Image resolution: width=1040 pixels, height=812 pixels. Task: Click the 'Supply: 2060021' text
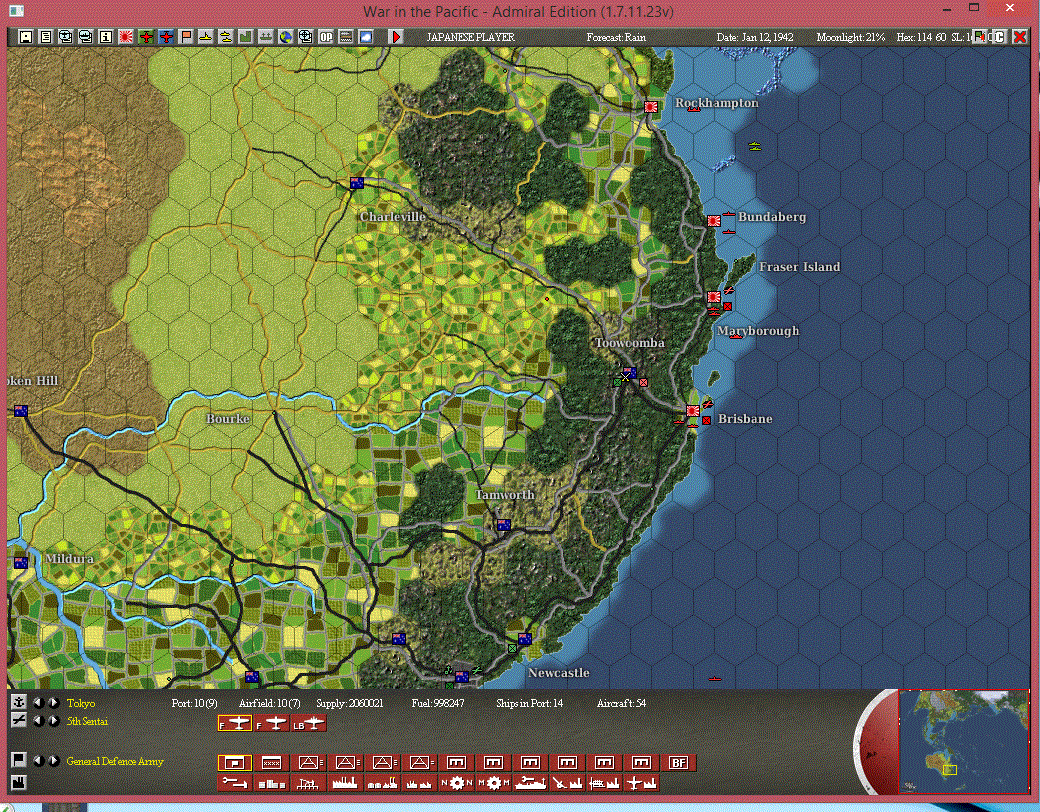(350, 703)
